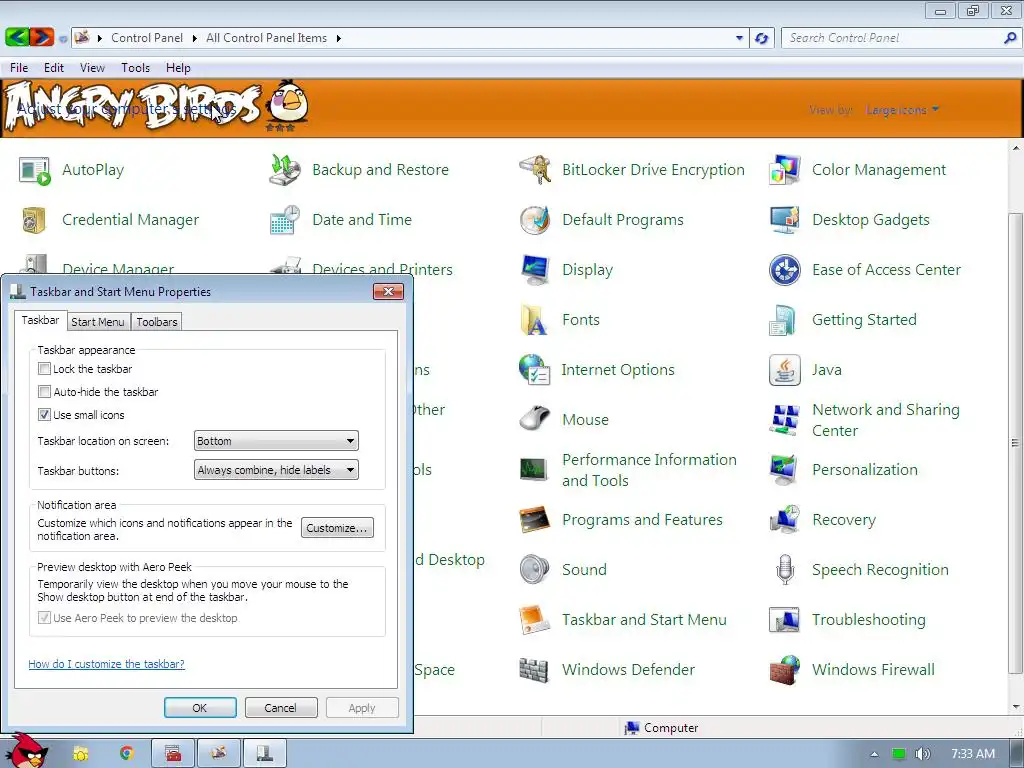Click the Sound speaker icon
This screenshot has height=768, width=1024.
click(x=535, y=569)
